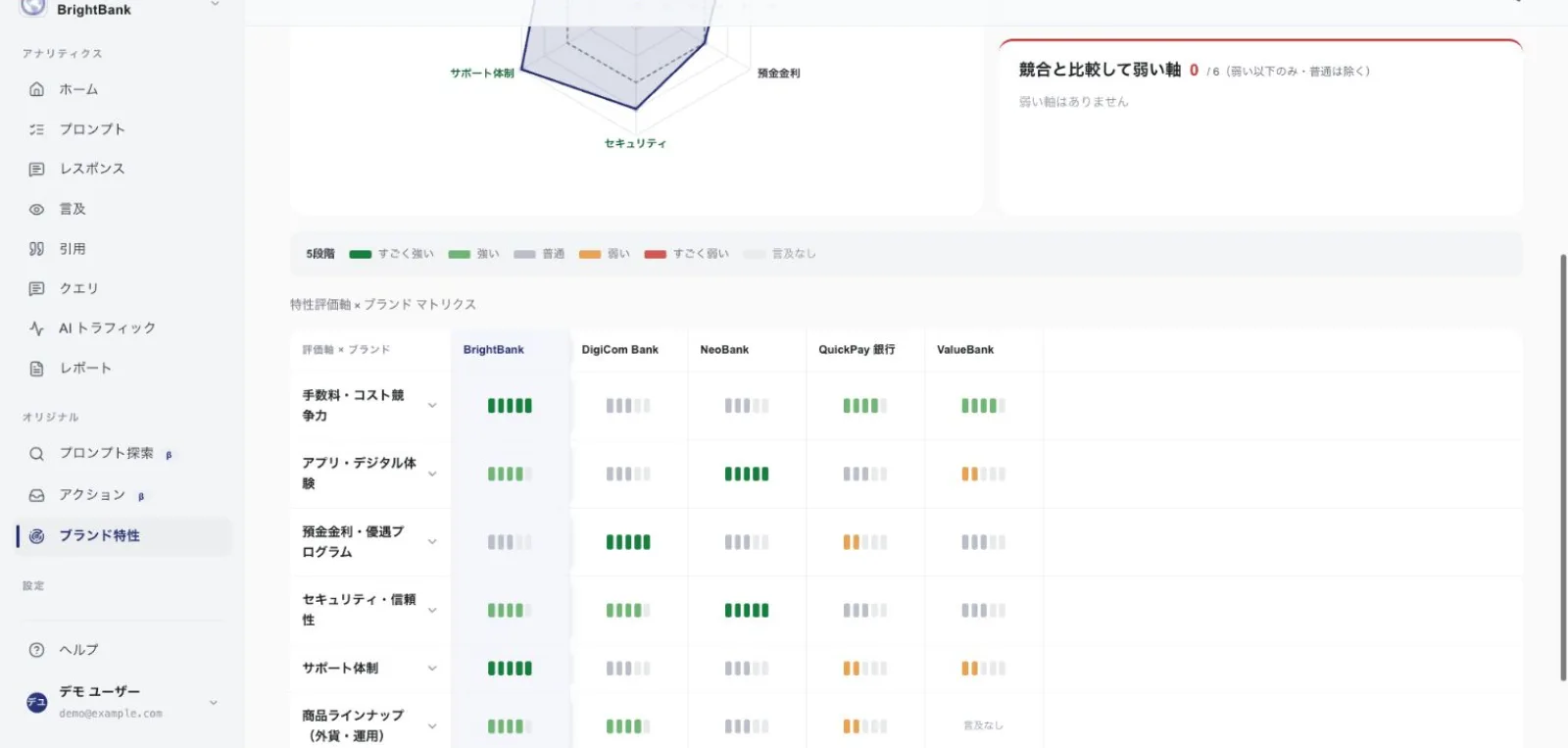Screen dimensions: 1568x748
Task: Click the セキュリティ radar chart label
Action: point(635,144)
